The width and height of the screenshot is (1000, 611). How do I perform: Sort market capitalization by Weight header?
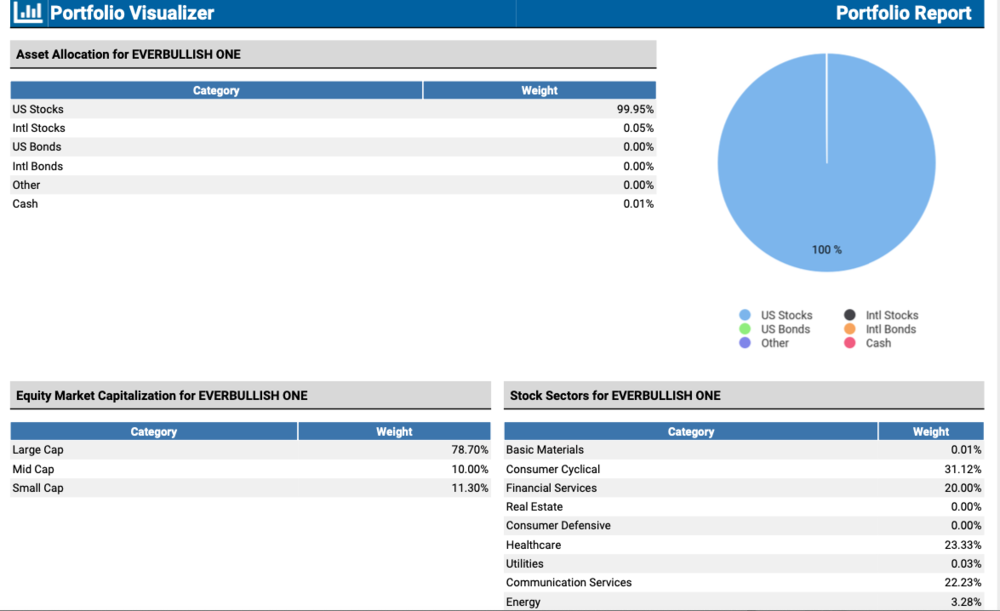(394, 432)
